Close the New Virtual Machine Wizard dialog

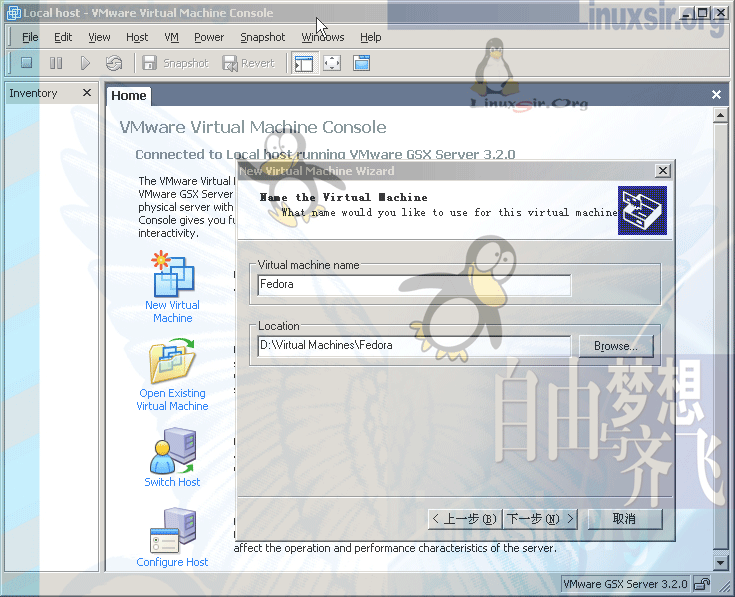pos(662,171)
